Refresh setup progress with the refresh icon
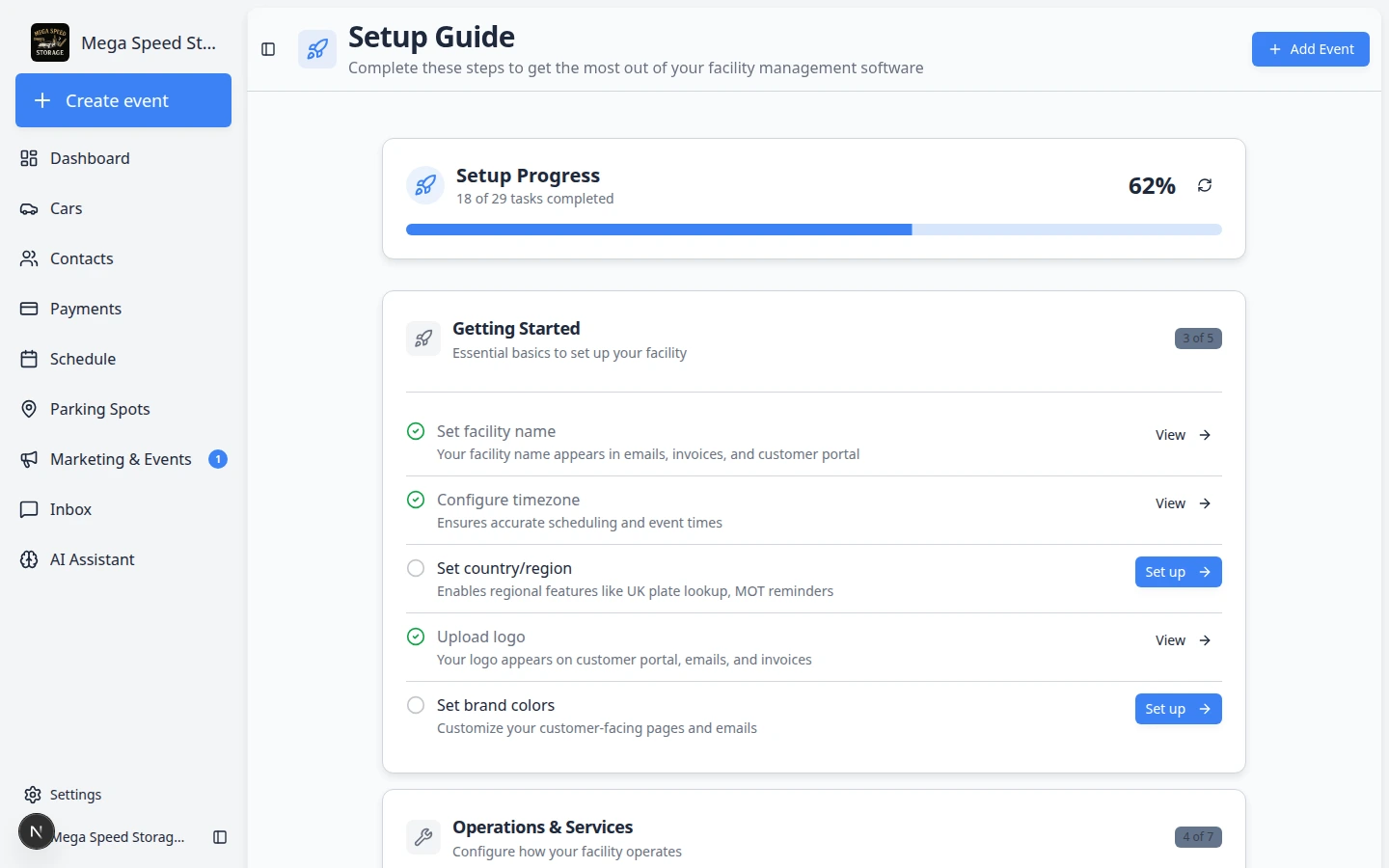Viewport: 1389px width, 868px height. [1205, 185]
